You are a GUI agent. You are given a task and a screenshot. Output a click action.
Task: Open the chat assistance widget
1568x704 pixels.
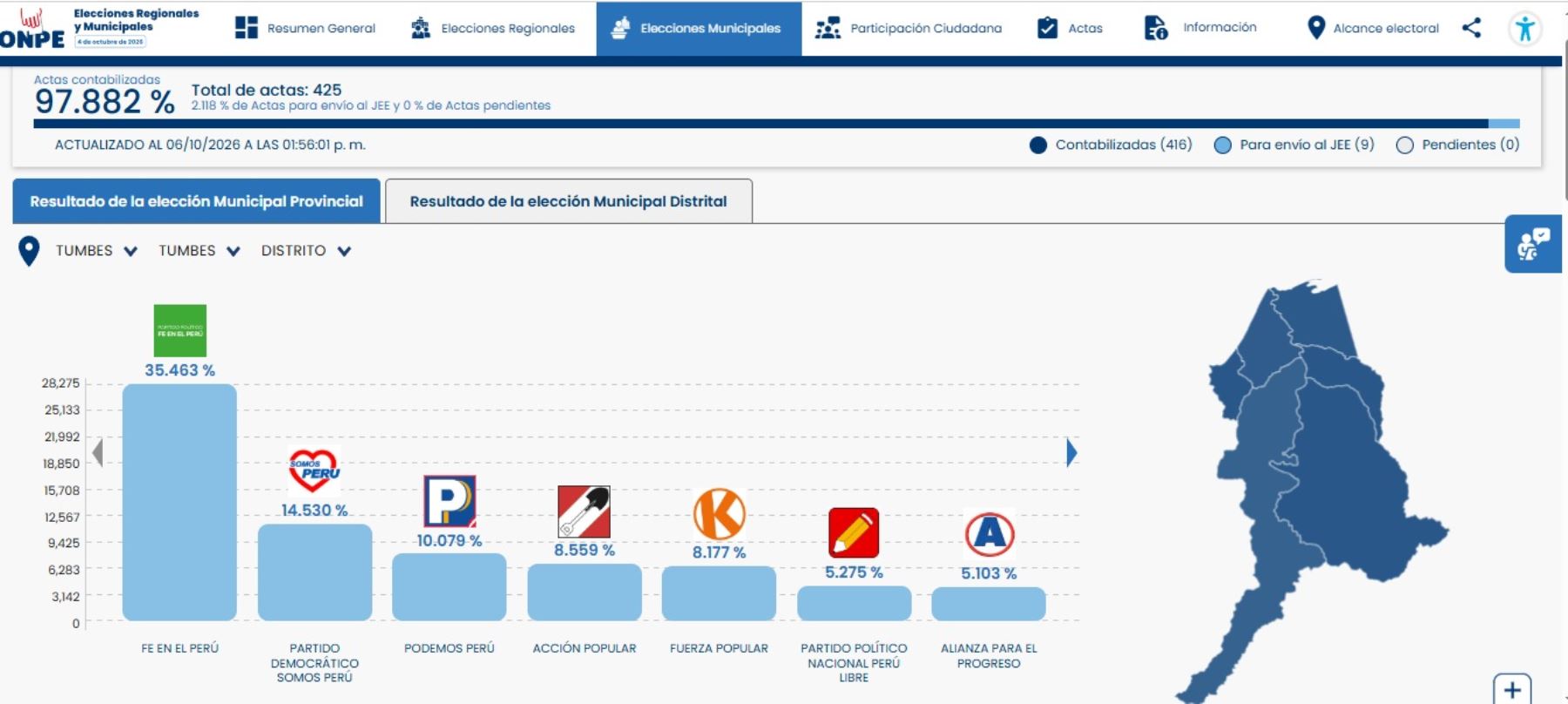(x=1532, y=244)
